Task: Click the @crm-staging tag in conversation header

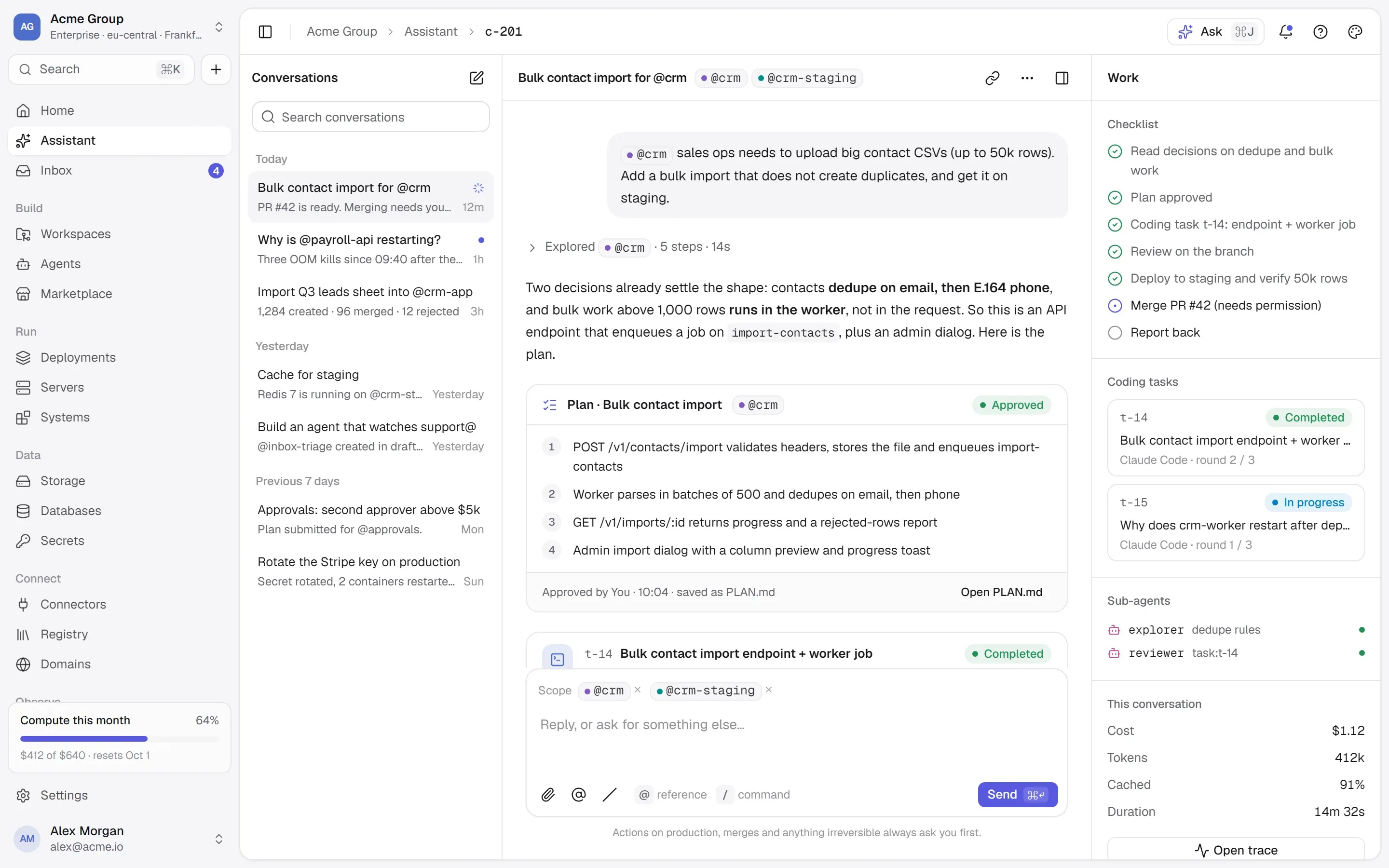Action: point(806,78)
